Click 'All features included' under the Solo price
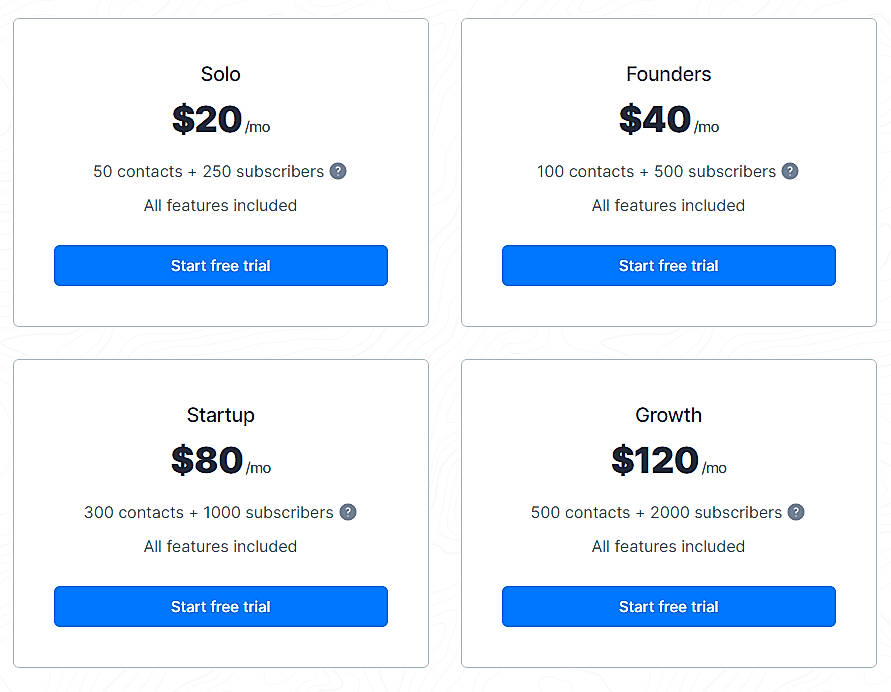 pyautogui.click(x=220, y=206)
